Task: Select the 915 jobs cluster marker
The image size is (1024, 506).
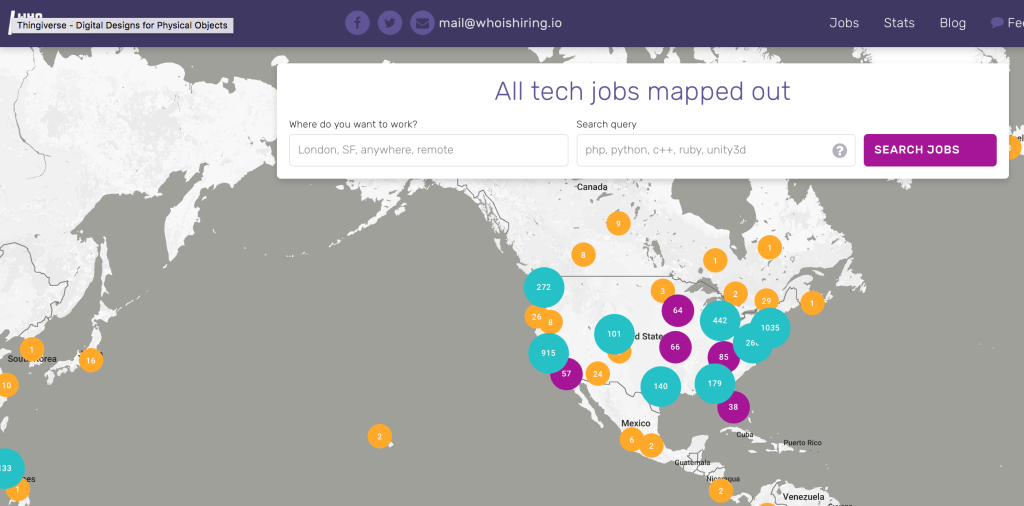Action: tap(548, 353)
